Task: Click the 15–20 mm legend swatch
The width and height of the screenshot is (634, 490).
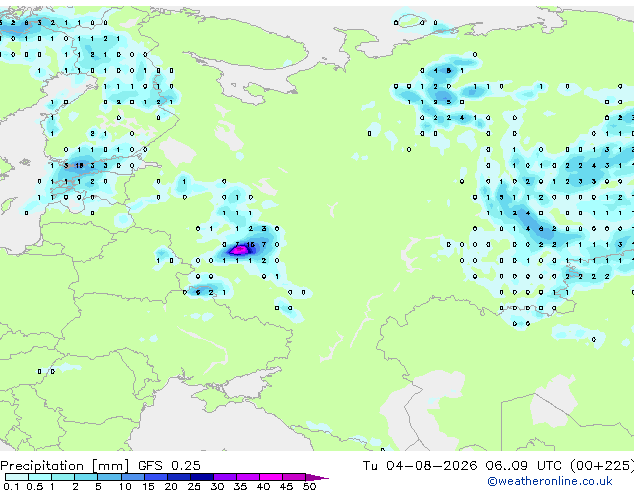Action: click(155, 477)
